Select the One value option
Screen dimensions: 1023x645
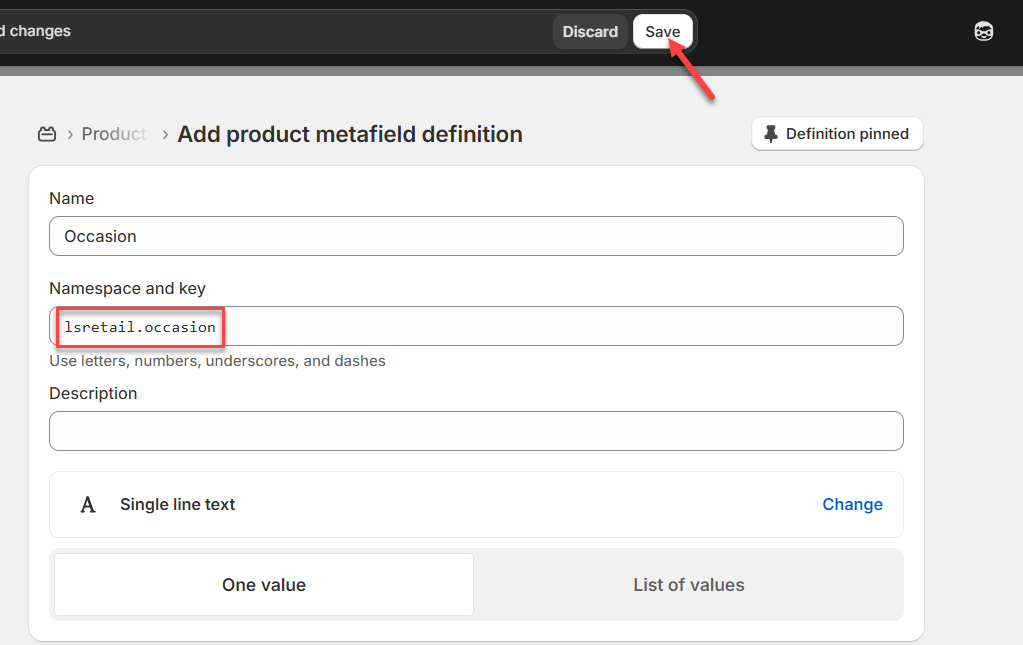[x=264, y=585]
